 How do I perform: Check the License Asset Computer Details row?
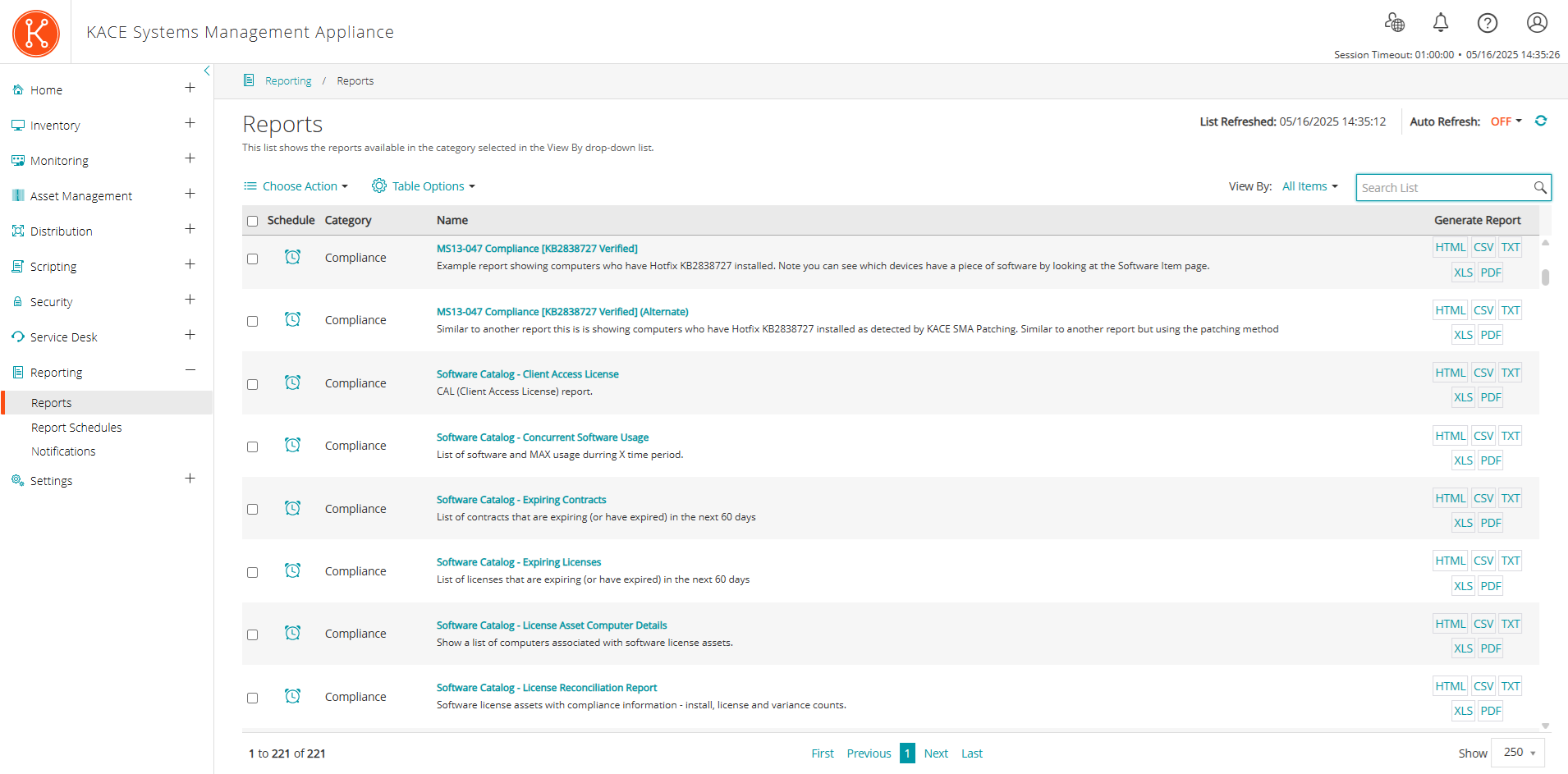252,634
